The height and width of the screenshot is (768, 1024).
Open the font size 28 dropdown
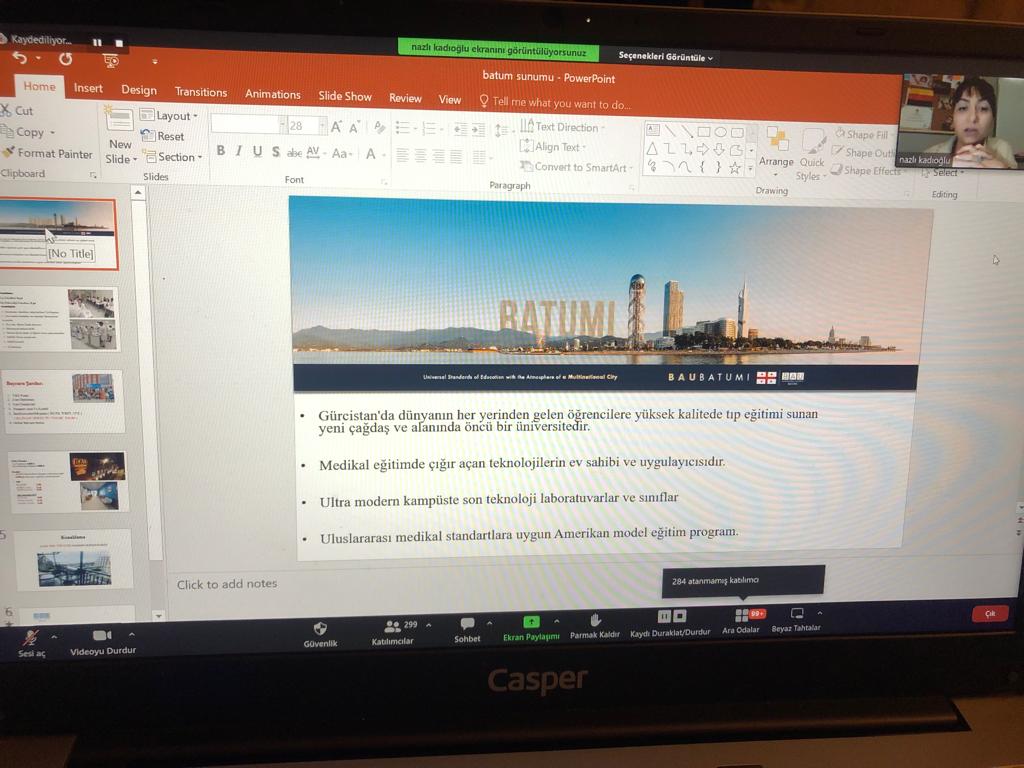click(322, 126)
